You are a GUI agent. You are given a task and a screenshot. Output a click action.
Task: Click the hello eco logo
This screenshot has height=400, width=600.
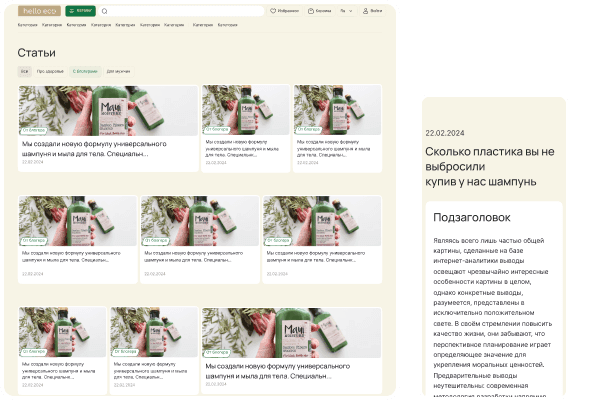point(39,11)
